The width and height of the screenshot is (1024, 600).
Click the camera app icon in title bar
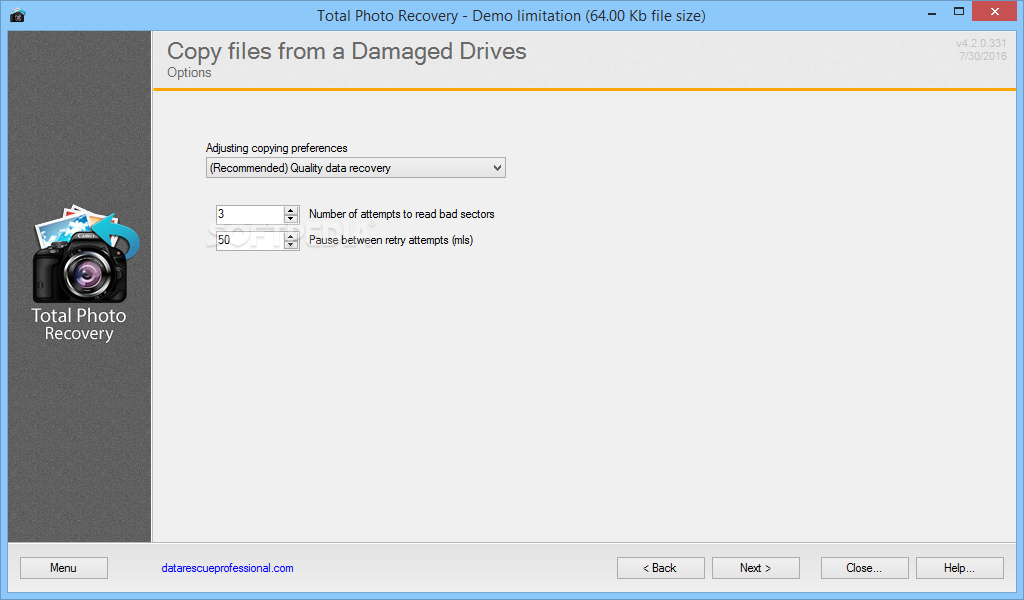pyautogui.click(x=18, y=15)
